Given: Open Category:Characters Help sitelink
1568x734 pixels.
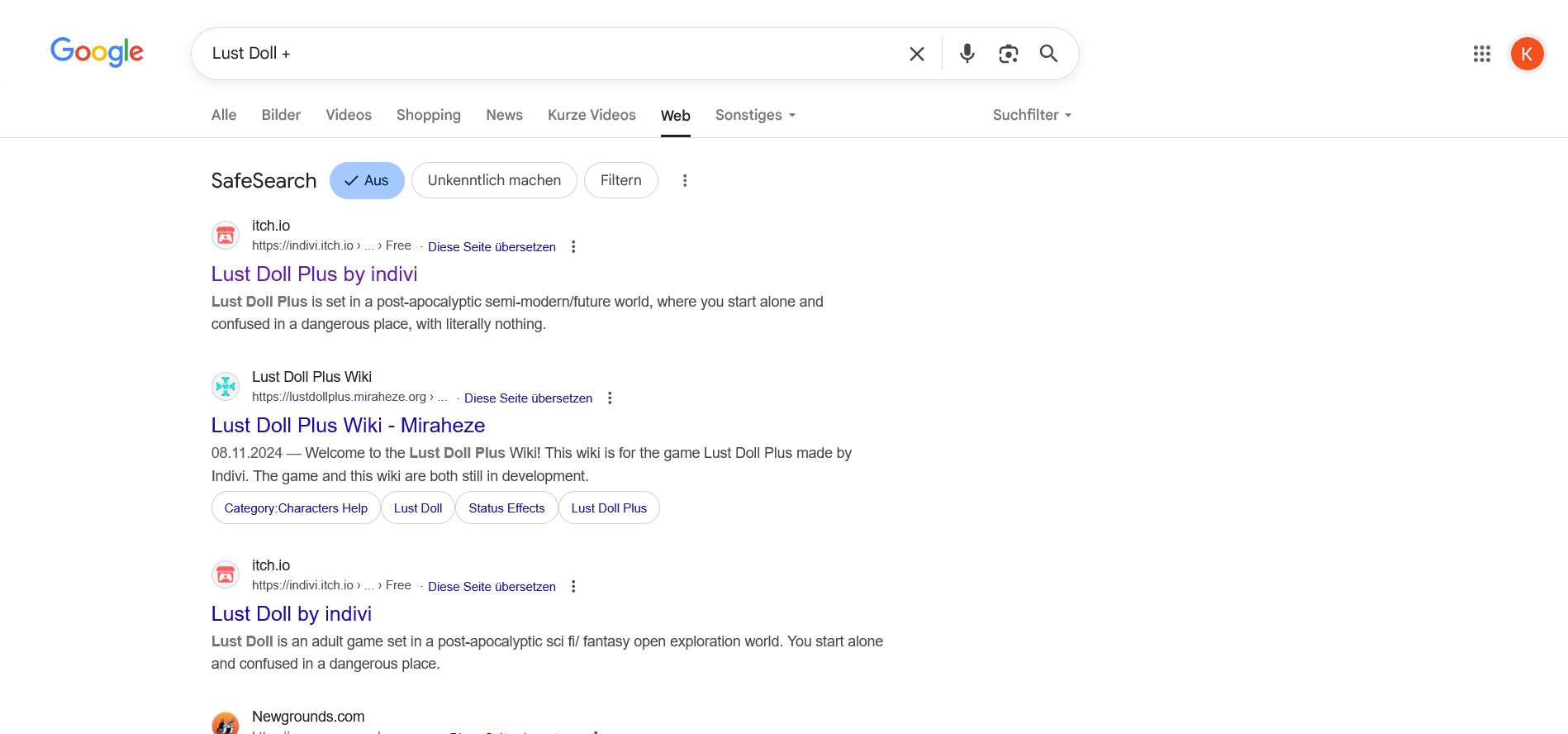Looking at the screenshot, I should coord(296,508).
